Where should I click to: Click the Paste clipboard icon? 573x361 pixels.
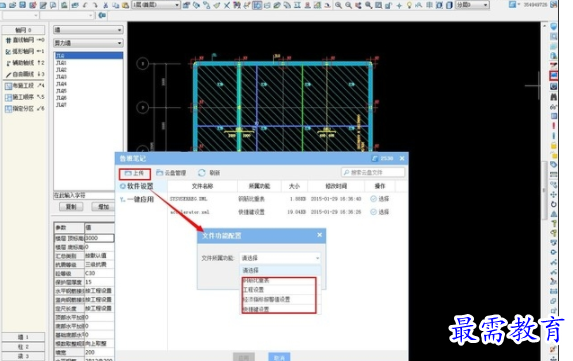tap(125, 5)
